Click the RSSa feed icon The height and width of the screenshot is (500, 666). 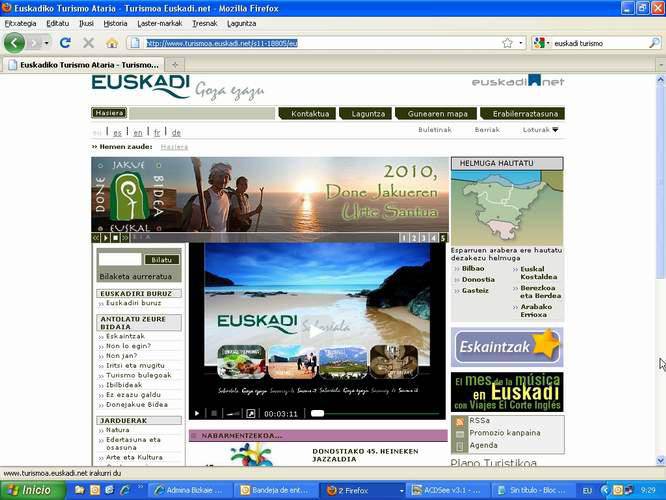pos(460,421)
